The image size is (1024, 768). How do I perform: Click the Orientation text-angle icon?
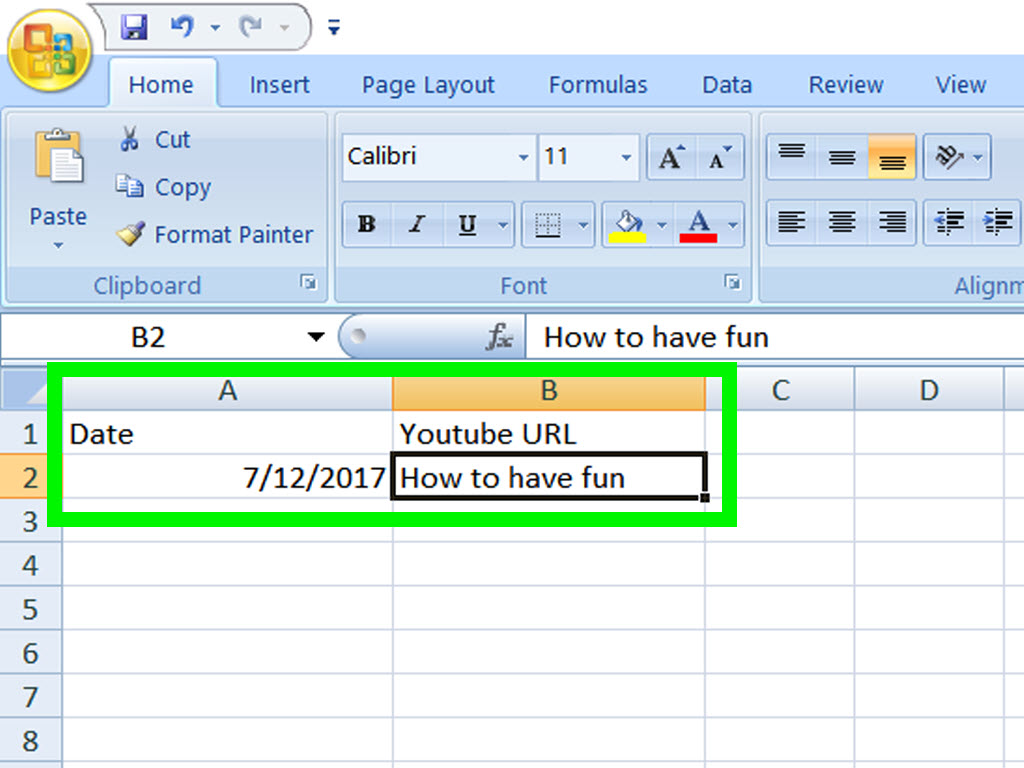pyautogui.click(x=949, y=157)
